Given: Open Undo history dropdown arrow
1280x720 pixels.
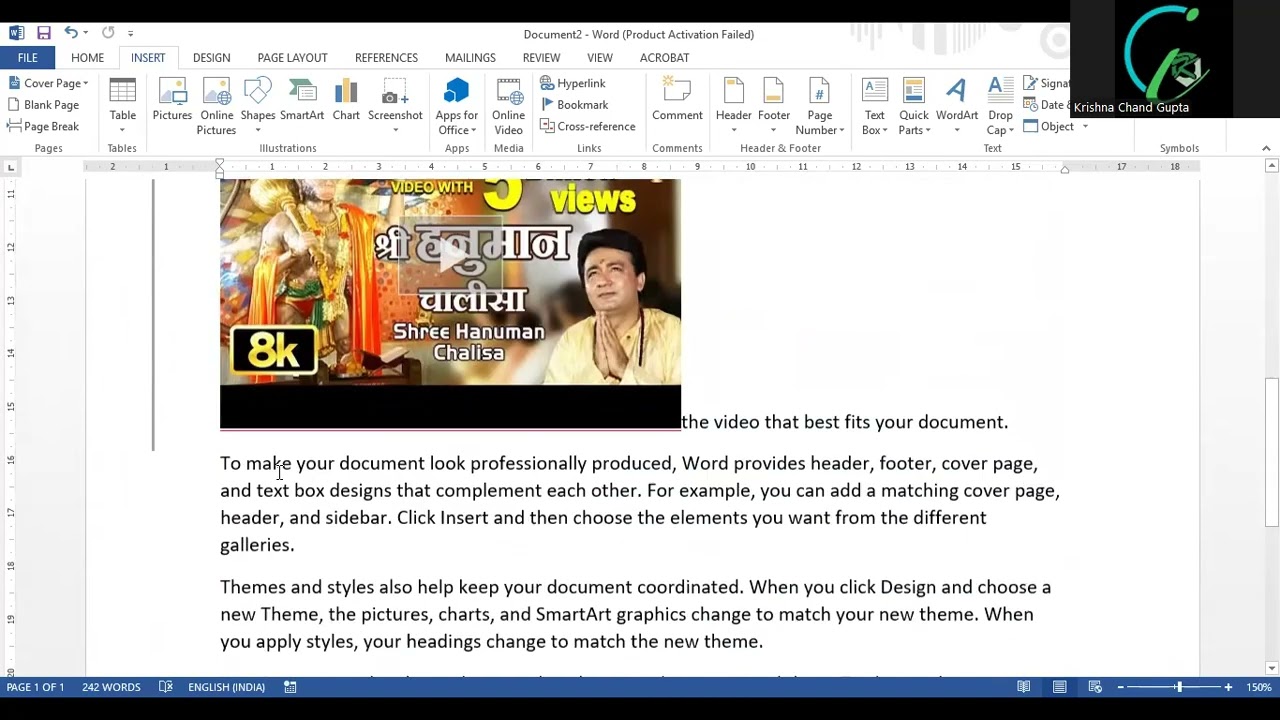Looking at the screenshot, I should click(87, 33).
